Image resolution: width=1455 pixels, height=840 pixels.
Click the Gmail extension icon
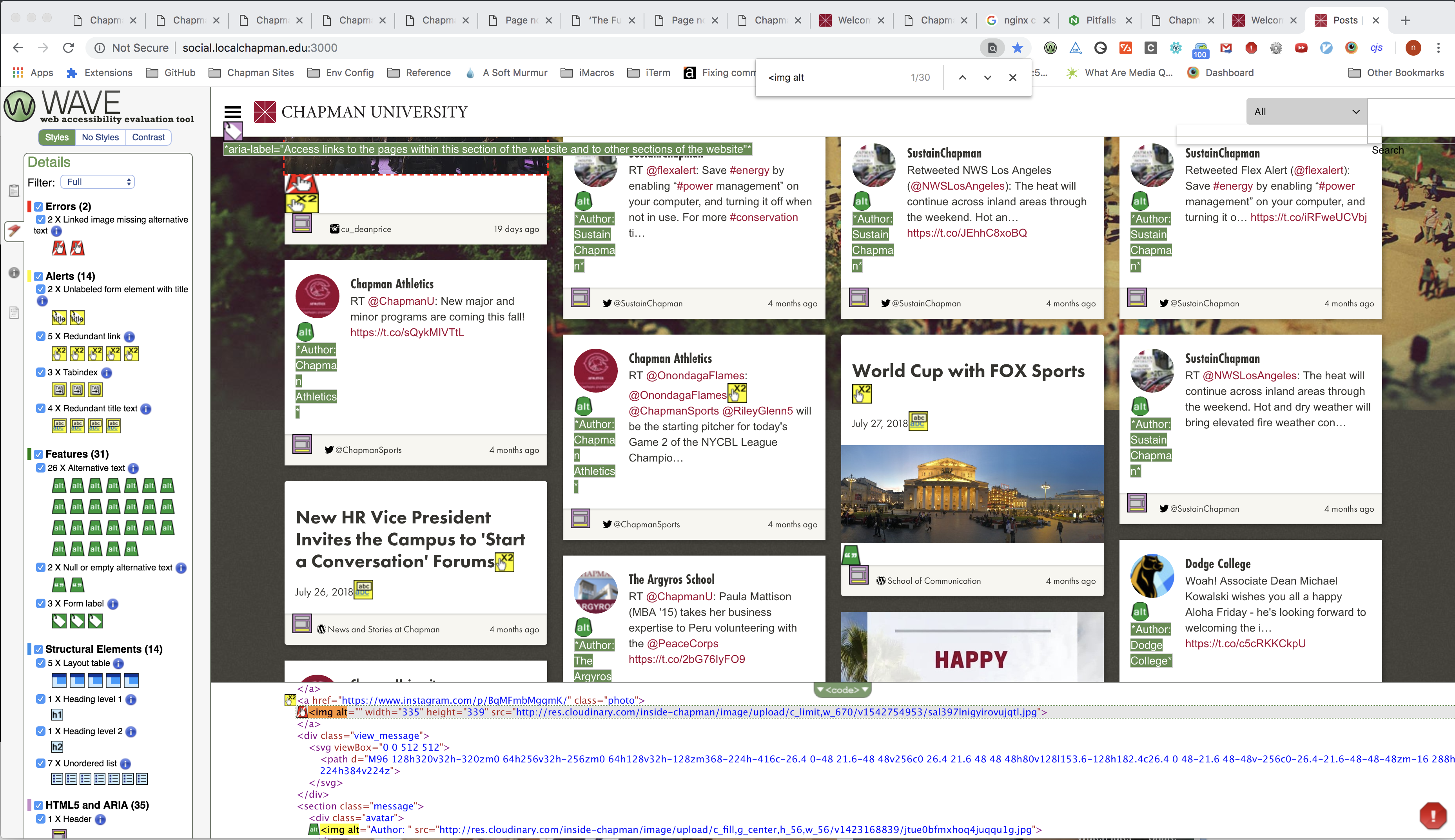click(x=1226, y=48)
